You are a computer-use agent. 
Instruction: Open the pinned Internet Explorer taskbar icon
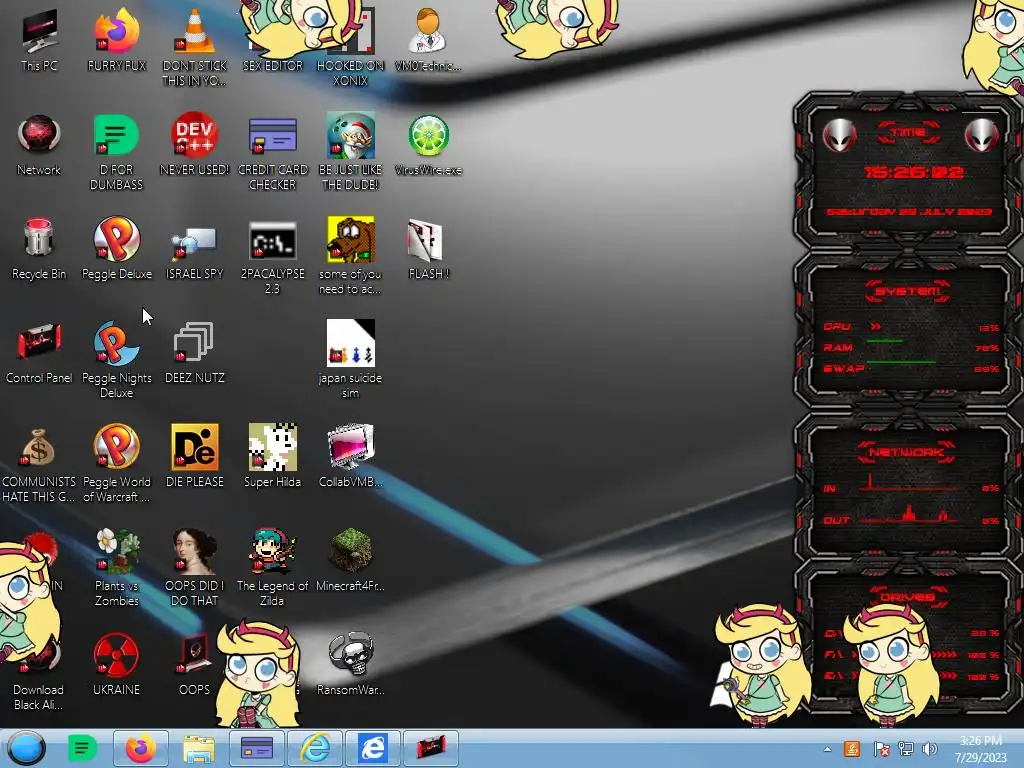point(315,748)
